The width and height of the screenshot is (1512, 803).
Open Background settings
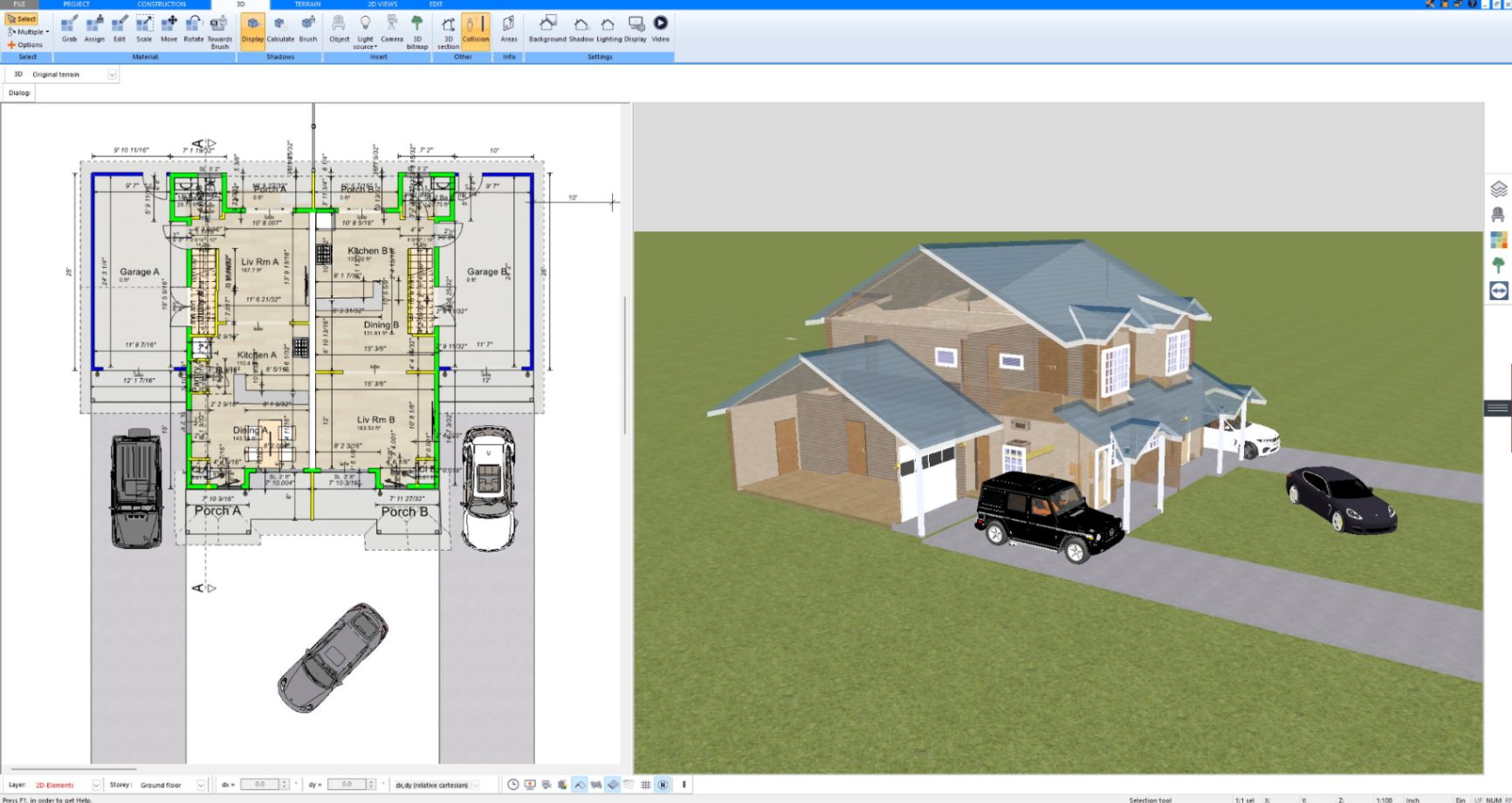tap(547, 30)
